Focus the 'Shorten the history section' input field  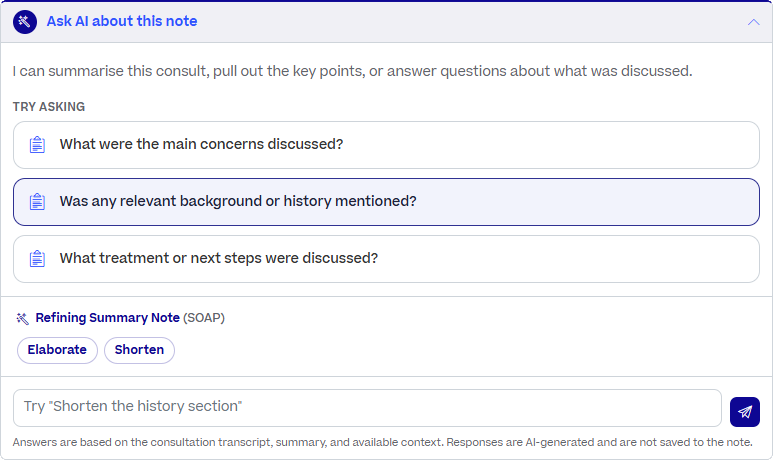(367, 408)
